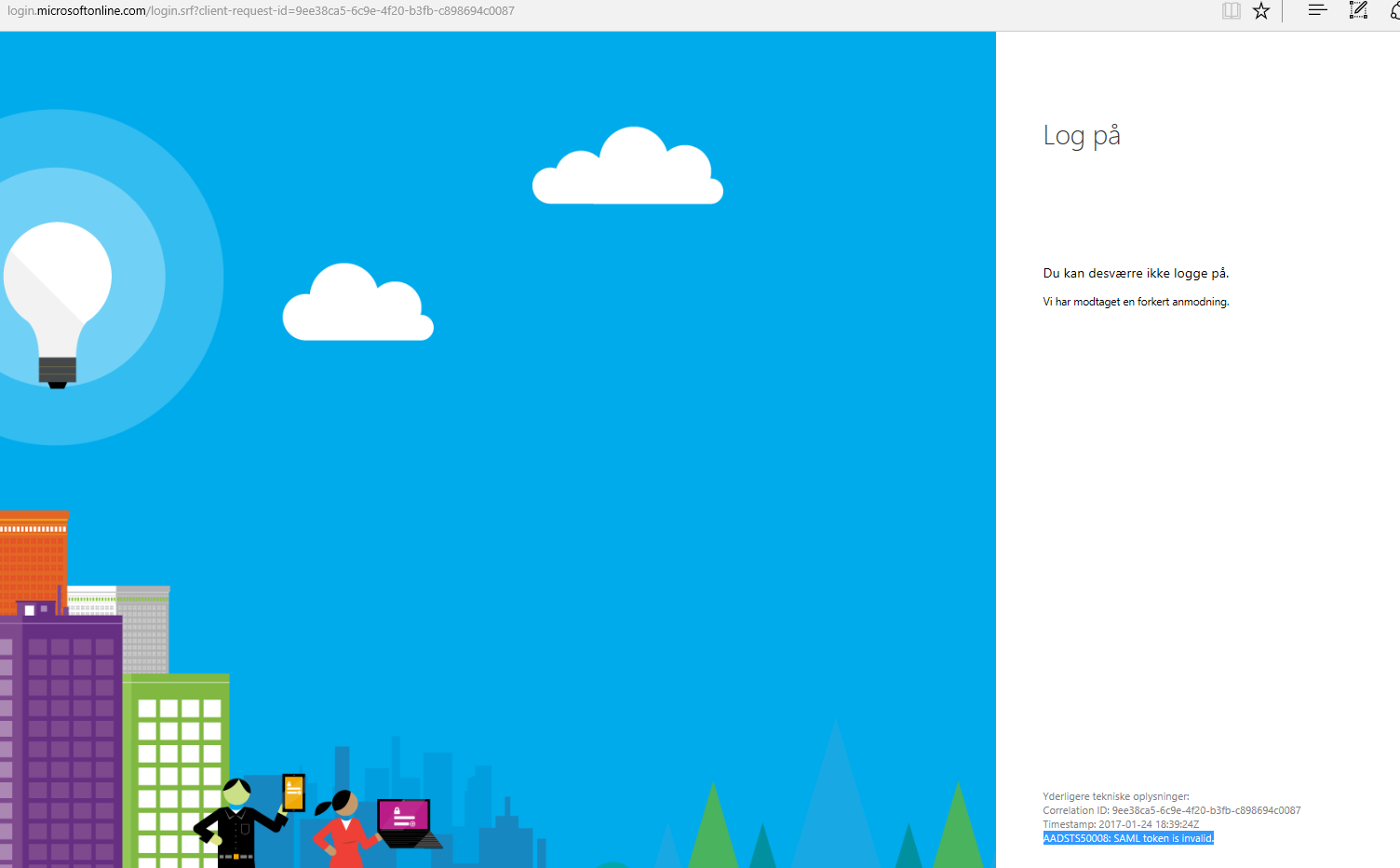Select the Correlation ID line
The height and width of the screenshot is (868, 1400).
pyautogui.click(x=1172, y=810)
